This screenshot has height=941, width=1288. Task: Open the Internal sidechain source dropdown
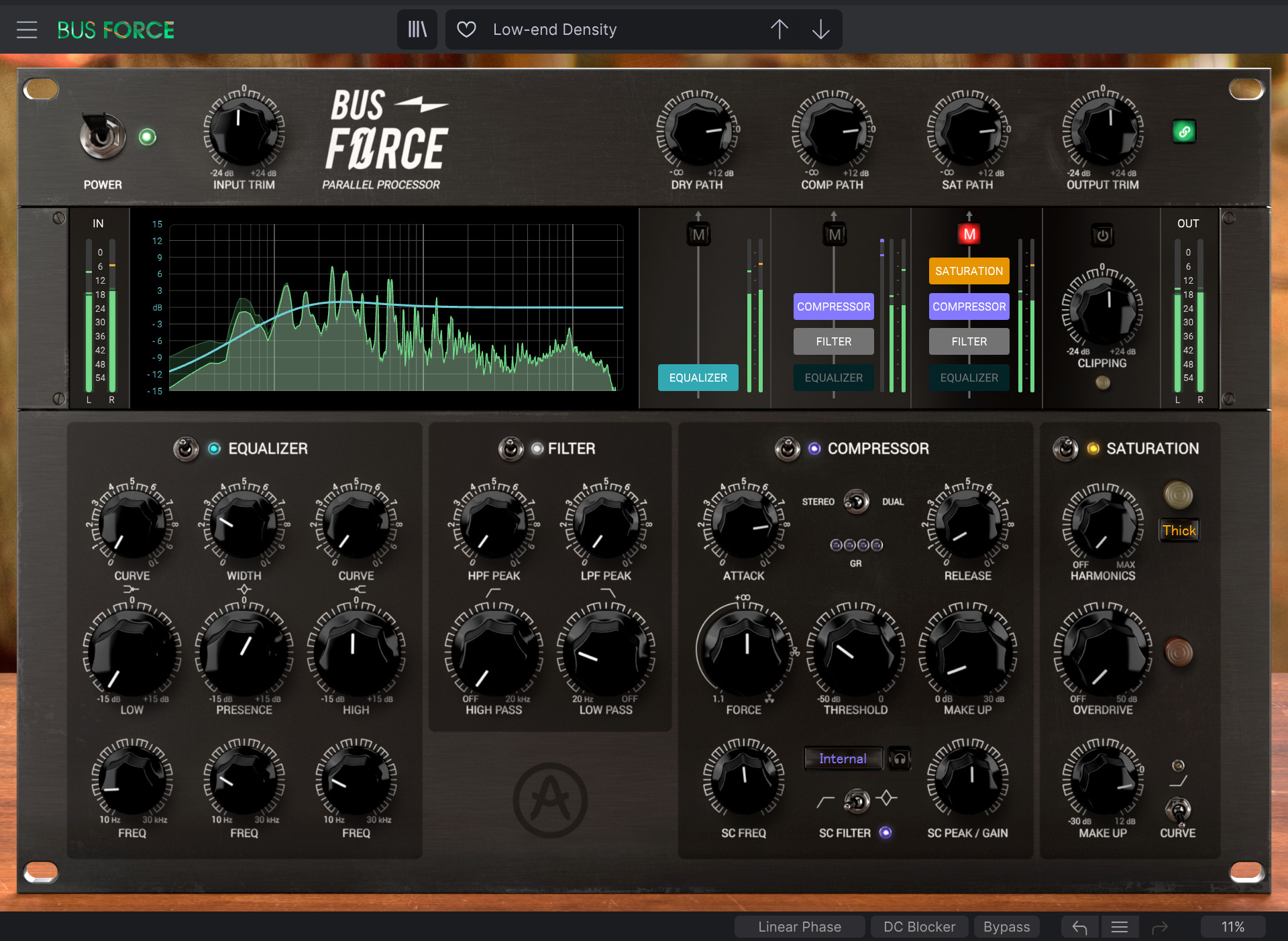point(843,759)
